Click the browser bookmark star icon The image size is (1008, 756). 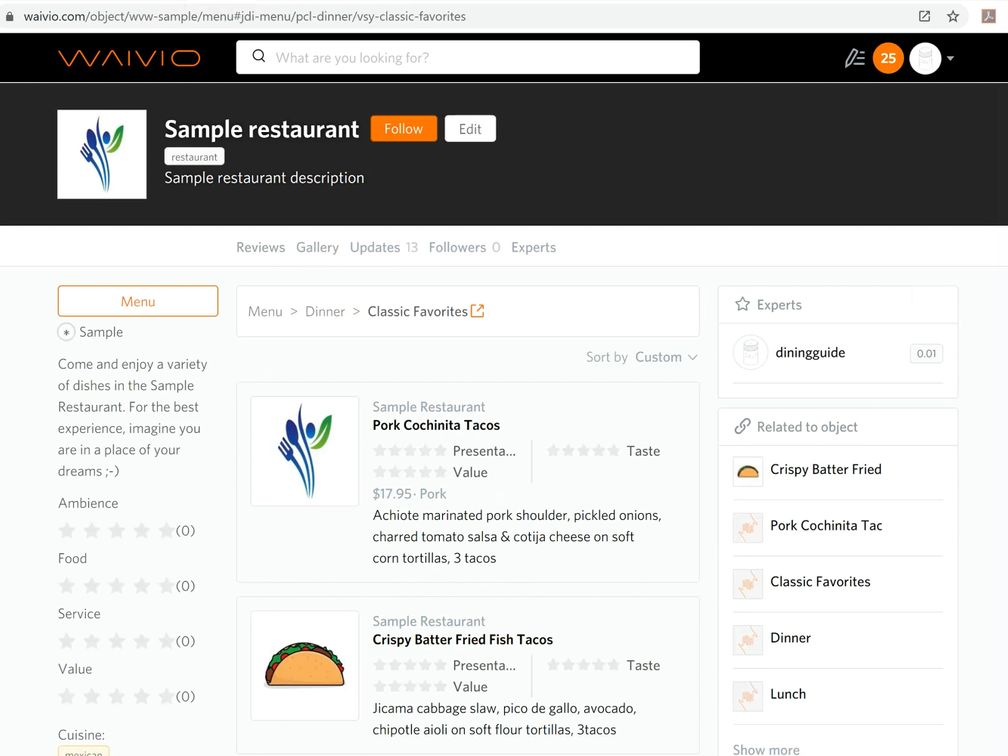tap(953, 16)
